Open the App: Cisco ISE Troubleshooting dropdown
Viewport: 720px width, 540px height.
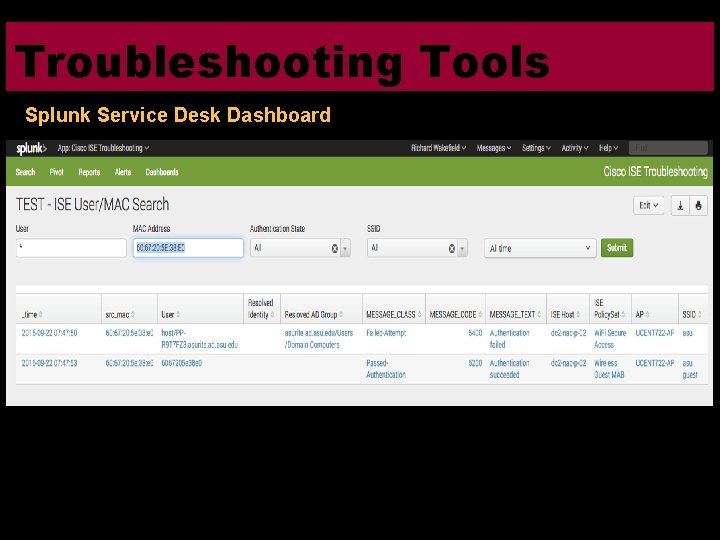point(103,148)
